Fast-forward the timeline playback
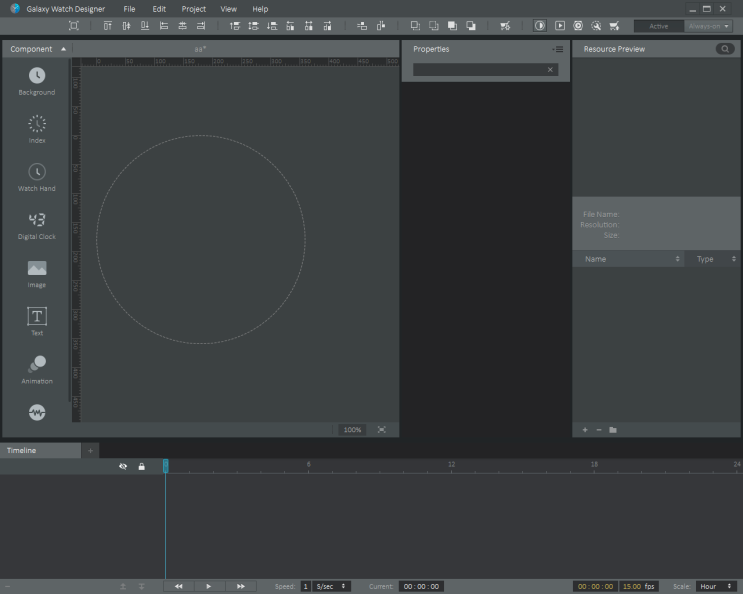The width and height of the screenshot is (743, 594). coord(241,586)
